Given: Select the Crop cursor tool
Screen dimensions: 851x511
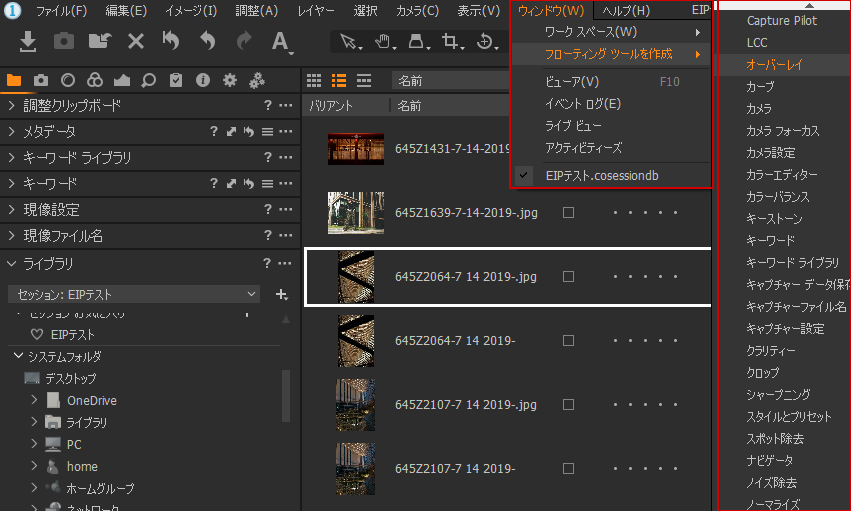Looking at the screenshot, I should click(452, 41).
